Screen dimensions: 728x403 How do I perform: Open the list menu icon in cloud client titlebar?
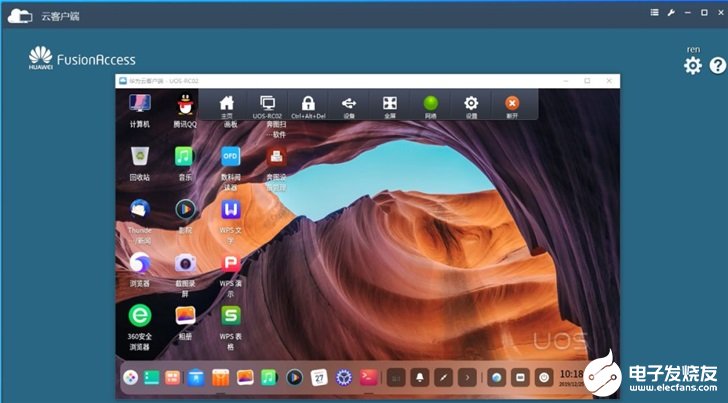[654, 13]
